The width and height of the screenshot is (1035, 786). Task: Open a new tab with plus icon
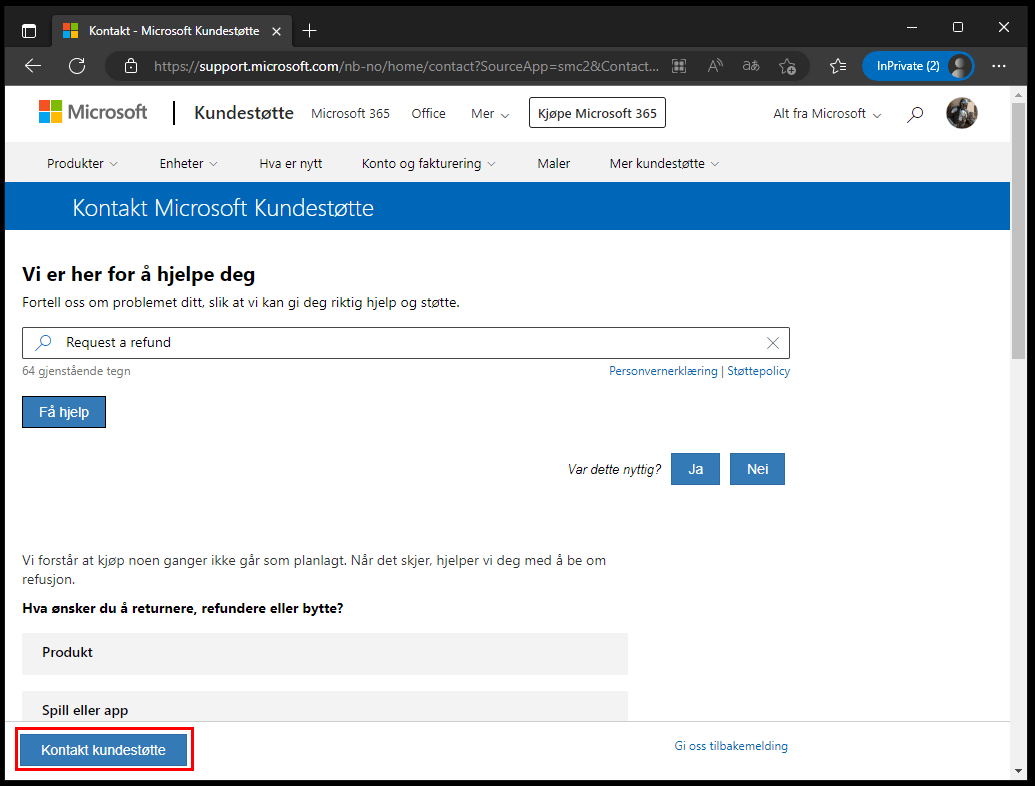pyautogui.click(x=309, y=31)
